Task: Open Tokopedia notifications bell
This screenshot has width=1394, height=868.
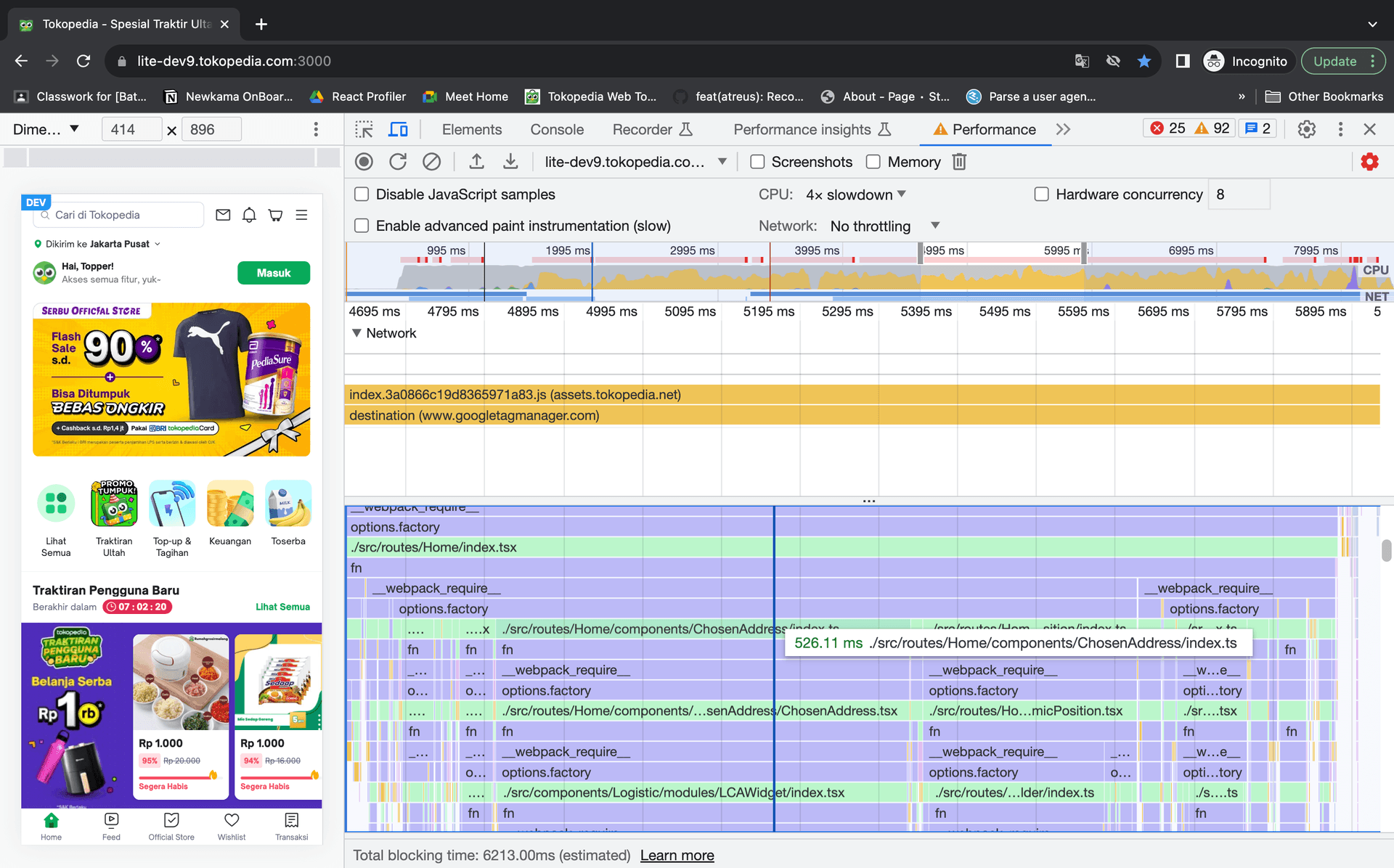Action: pyautogui.click(x=249, y=215)
